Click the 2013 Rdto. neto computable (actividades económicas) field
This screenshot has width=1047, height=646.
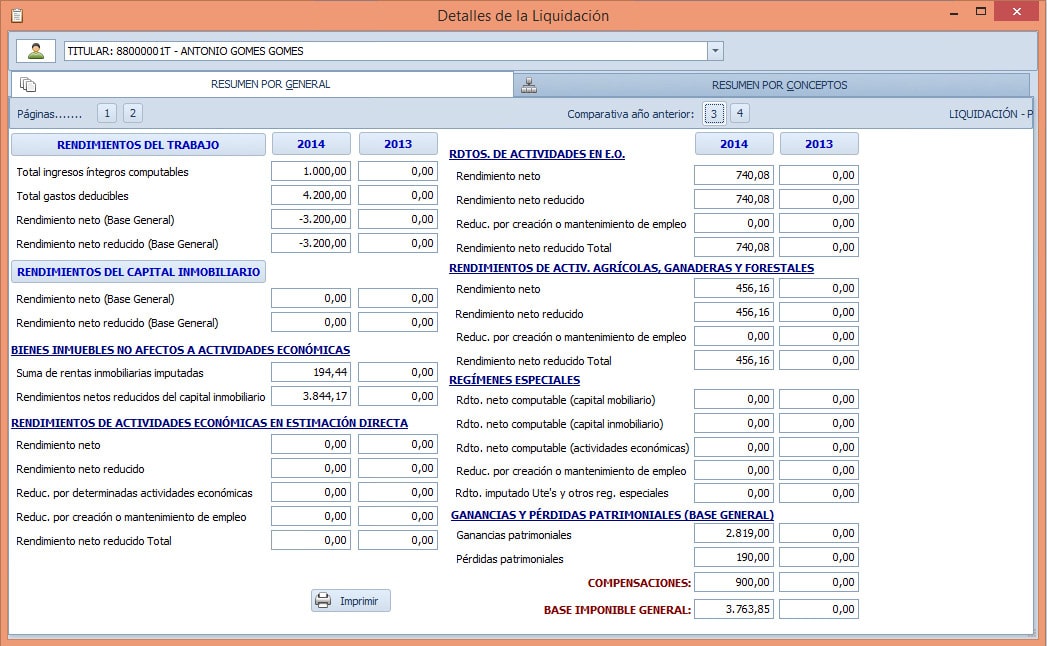(x=819, y=448)
